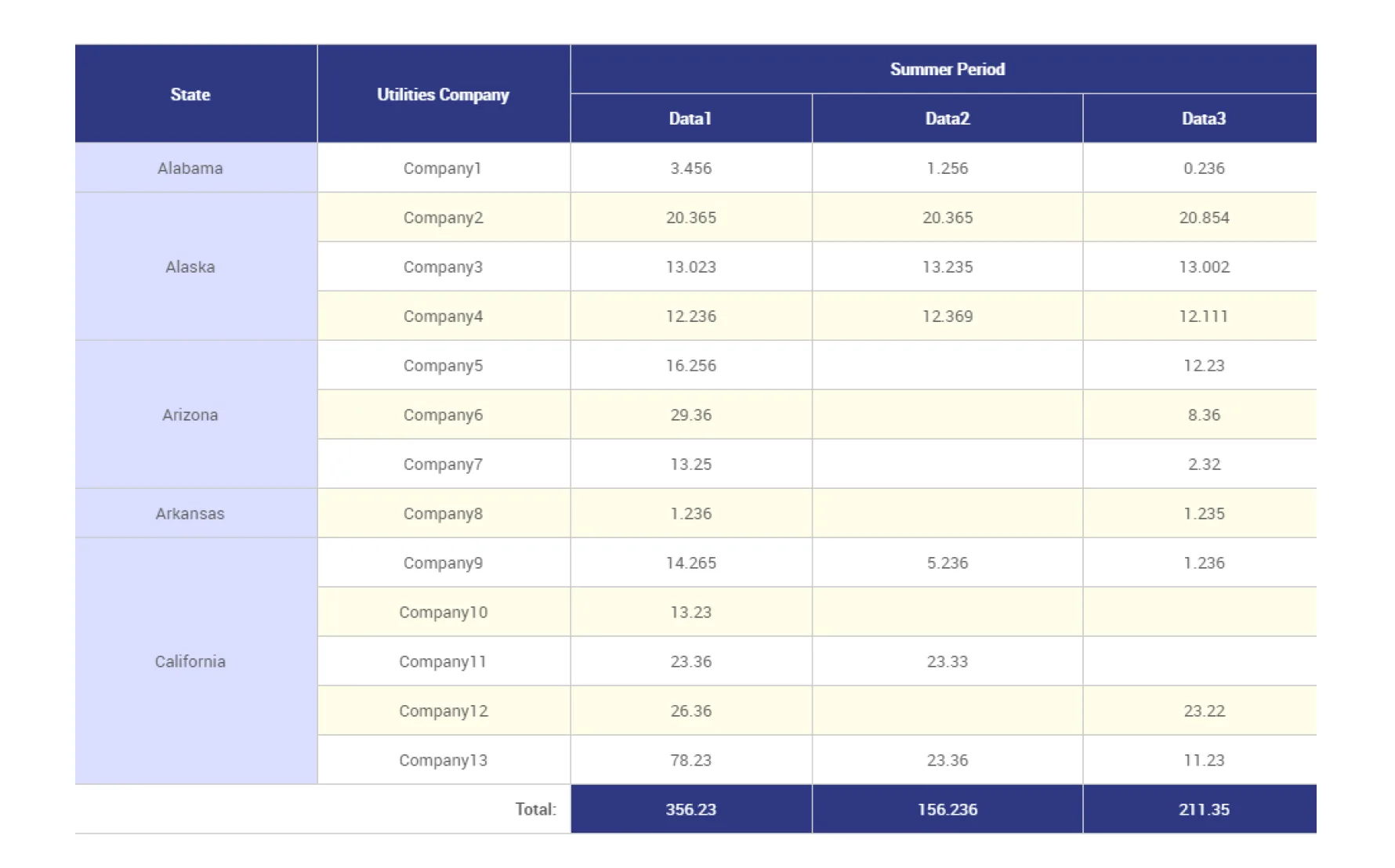The height and width of the screenshot is (868, 1395).
Task: Select the Data2 total 156.236
Action: coord(948,809)
